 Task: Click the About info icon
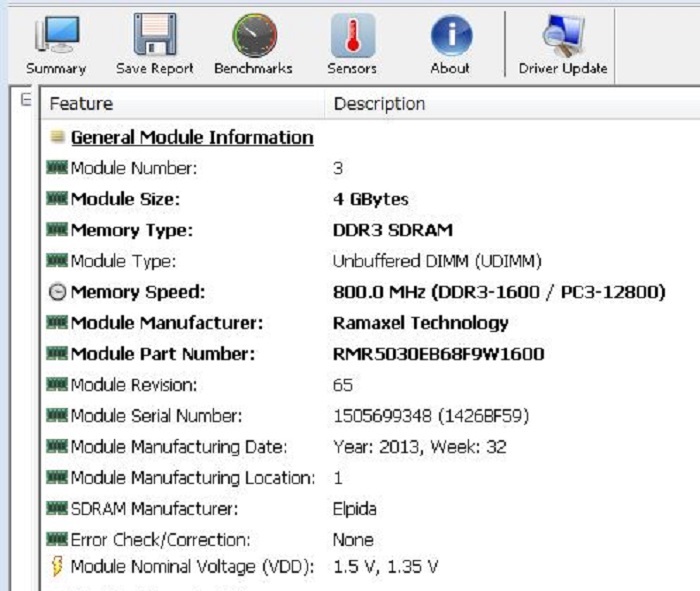[450, 37]
